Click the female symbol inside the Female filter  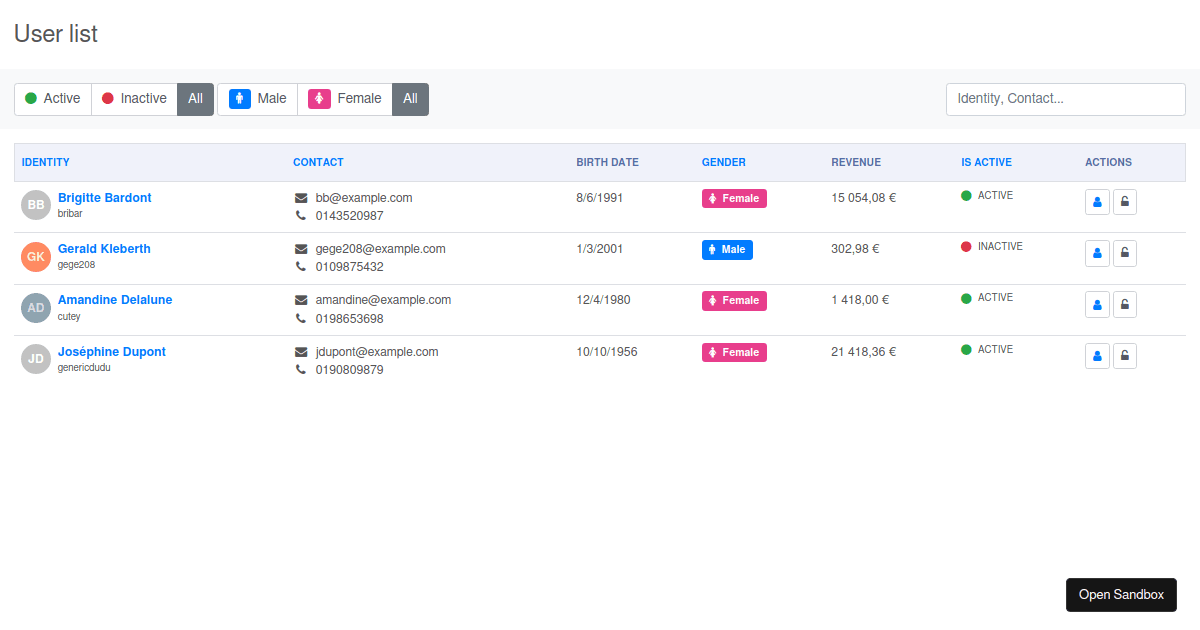320,98
